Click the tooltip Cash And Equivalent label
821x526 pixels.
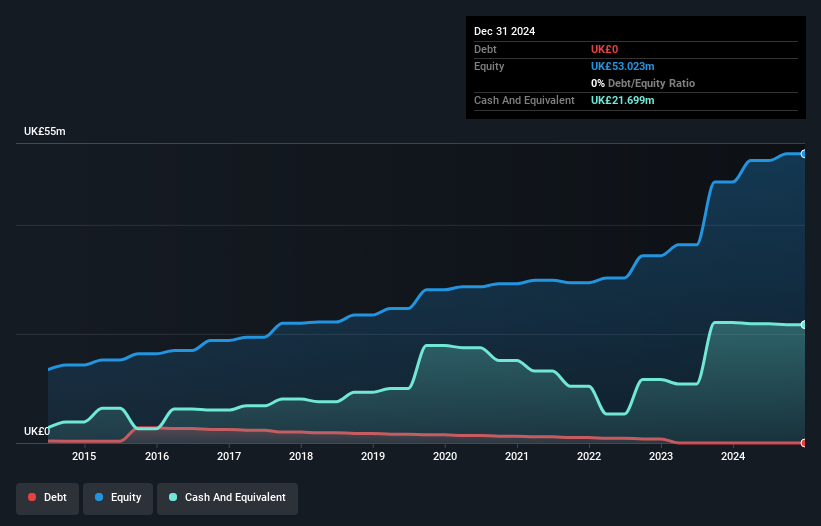point(524,100)
